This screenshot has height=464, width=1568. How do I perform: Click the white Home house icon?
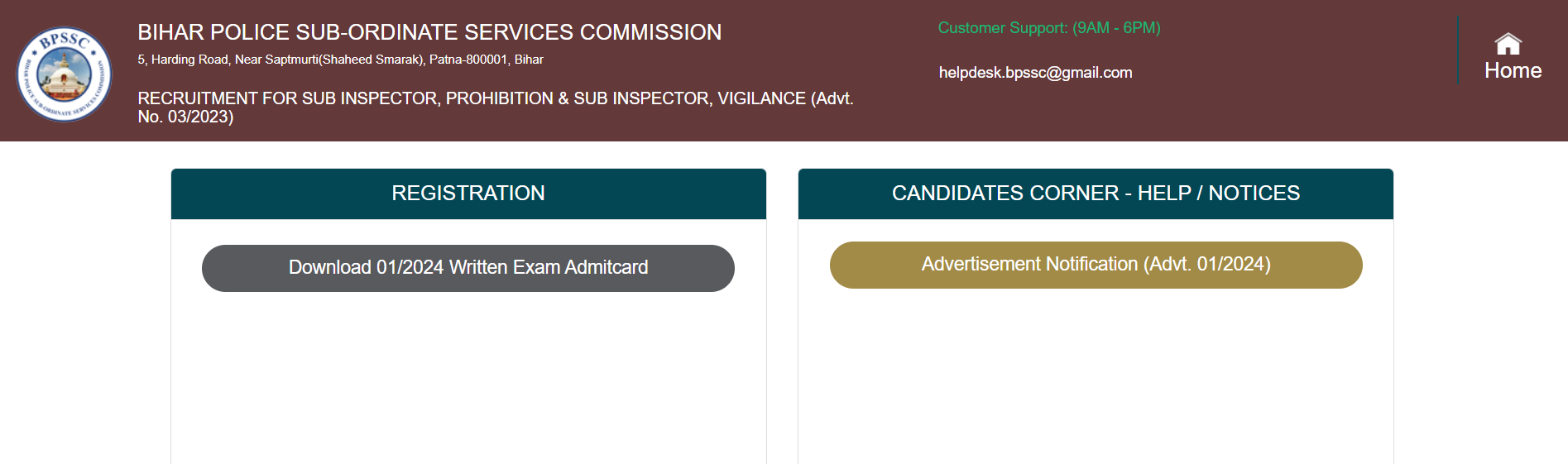coord(1508,44)
